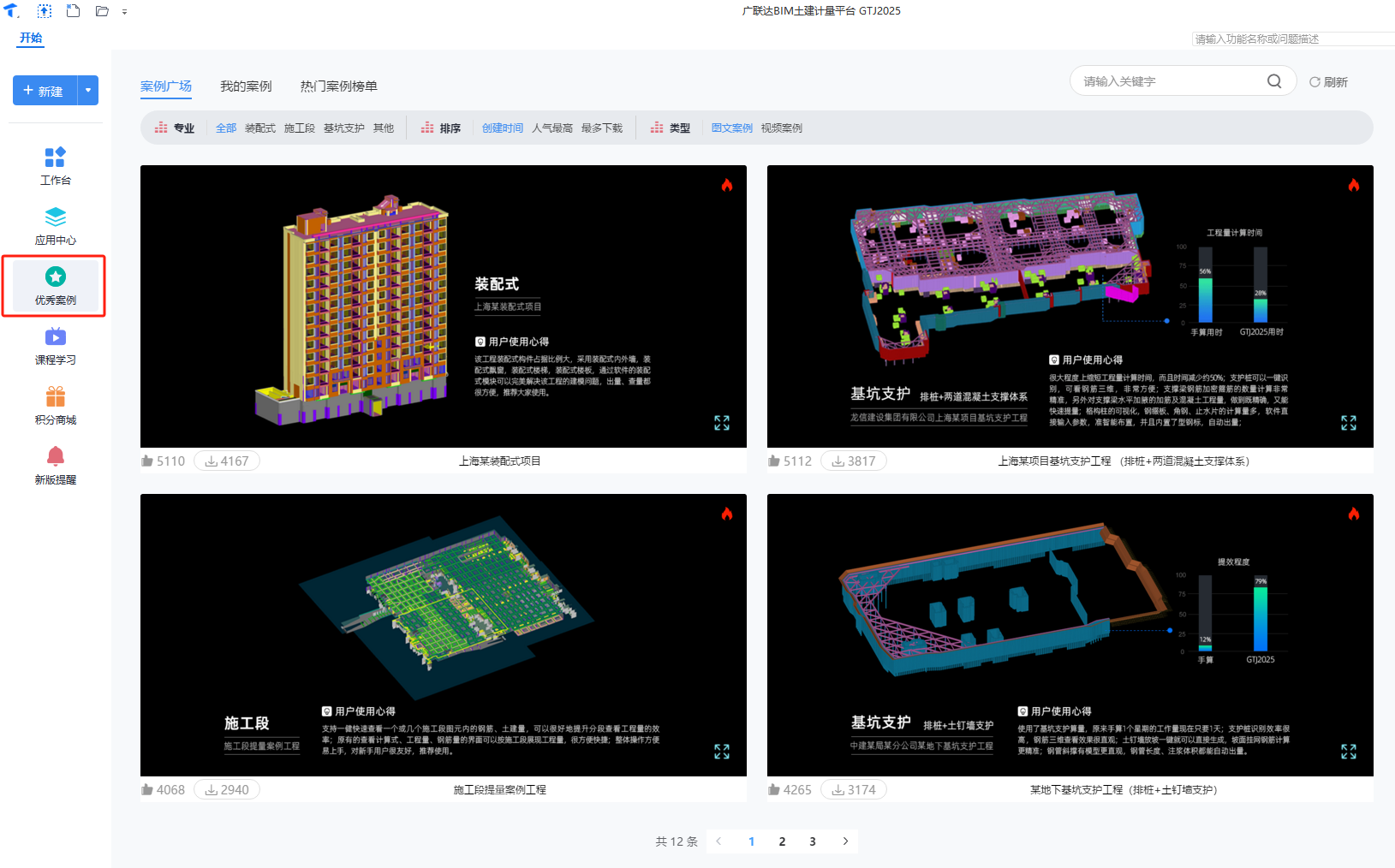Image resolution: width=1395 pixels, height=868 pixels.
Task: Open 工作台 in the sidebar
Action: (x=56, y=166)
